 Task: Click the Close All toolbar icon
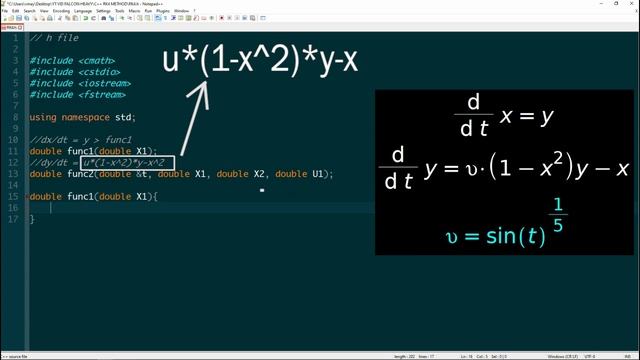42,18
